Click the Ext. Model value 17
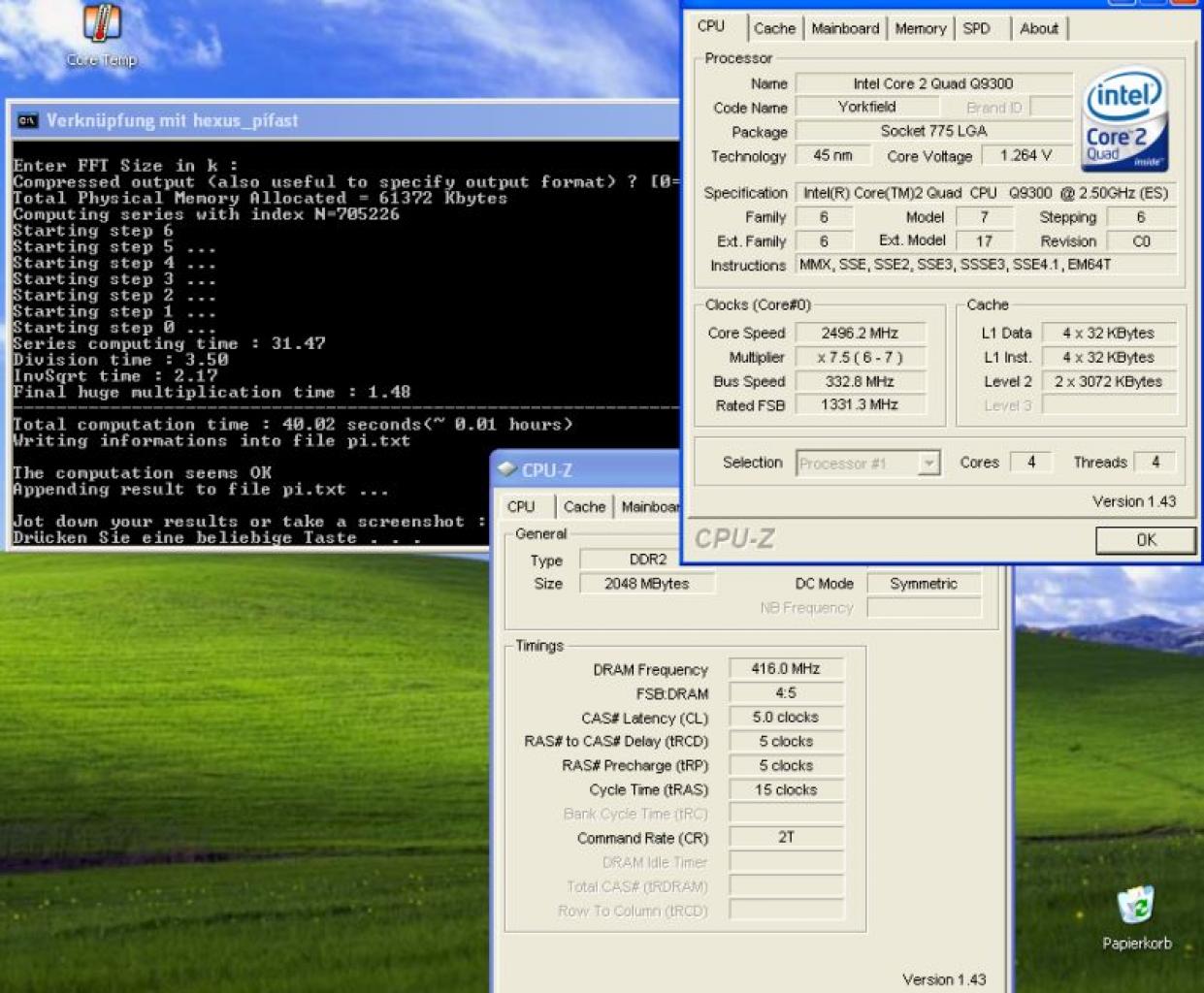The width and height of the screenshot is (1204, 993). [984, 240]
